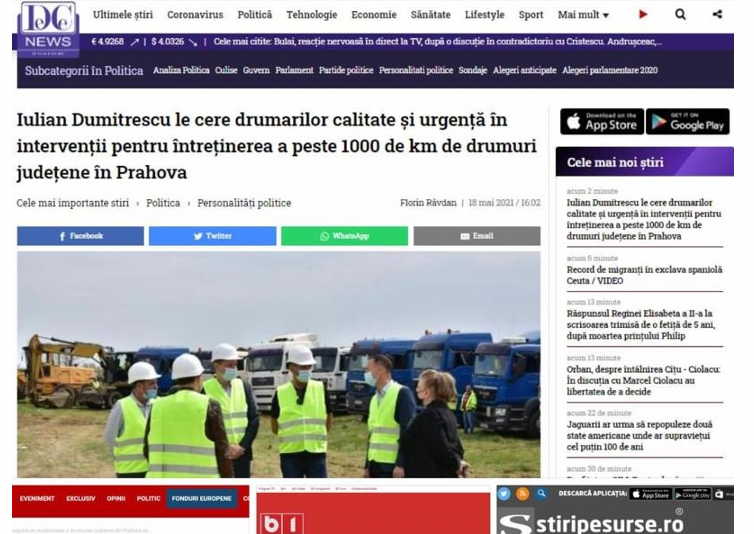
Task: Click the Personalități politice breadcrumb
Action: (244, 203)
